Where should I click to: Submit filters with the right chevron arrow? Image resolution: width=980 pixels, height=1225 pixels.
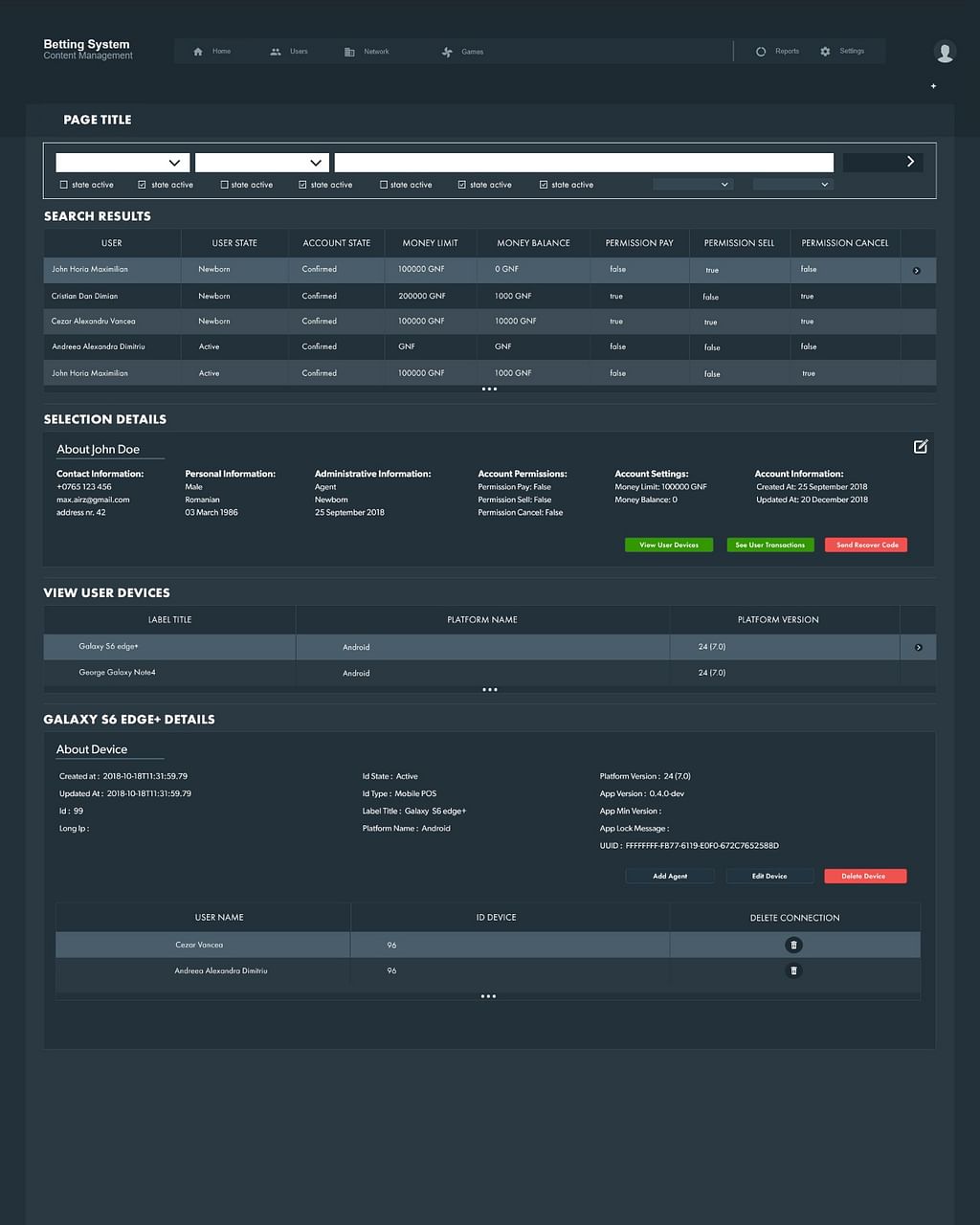click(x=909, y=162)
